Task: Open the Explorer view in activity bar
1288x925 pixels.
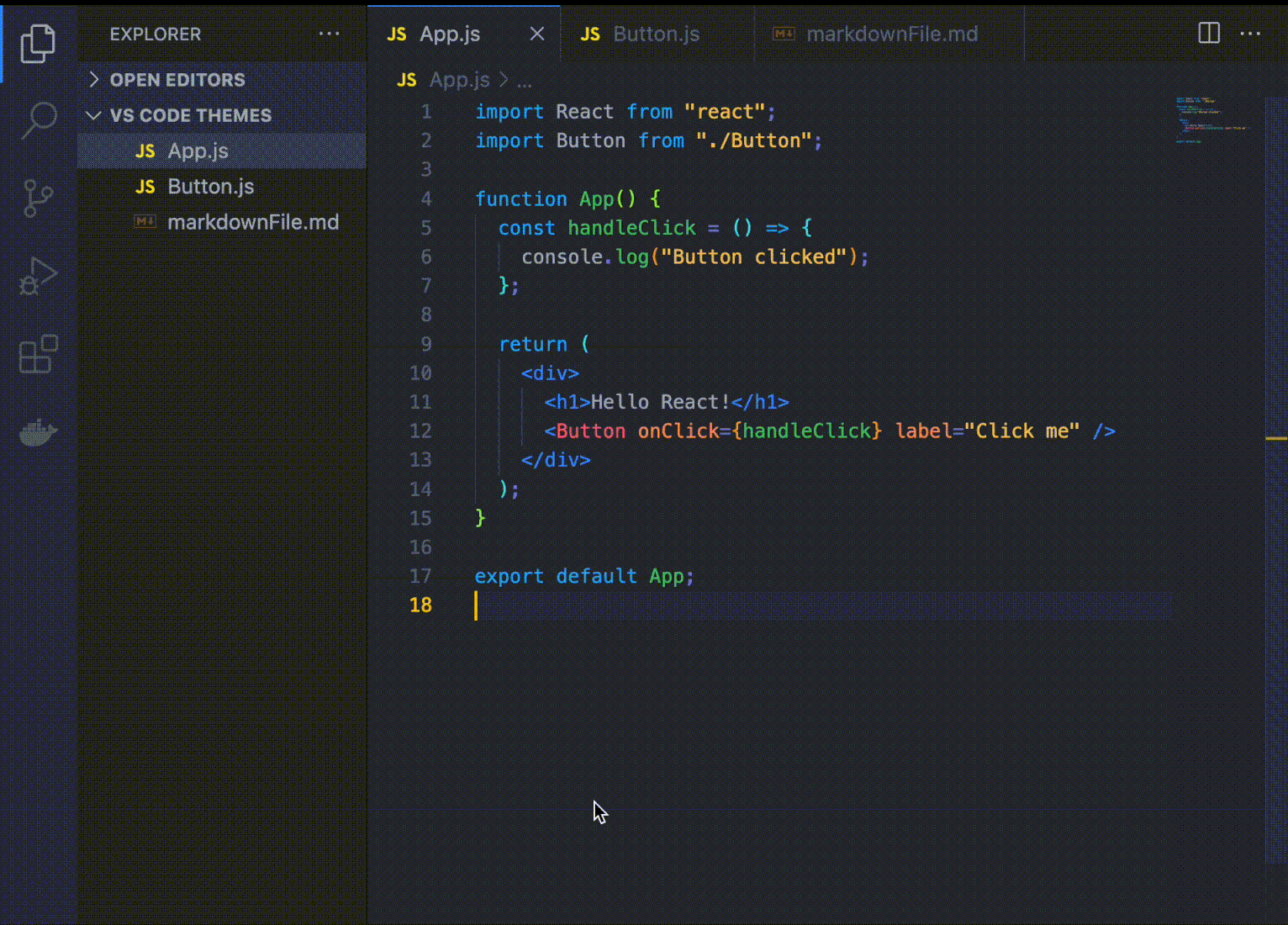Action: (x=38, y=43)
